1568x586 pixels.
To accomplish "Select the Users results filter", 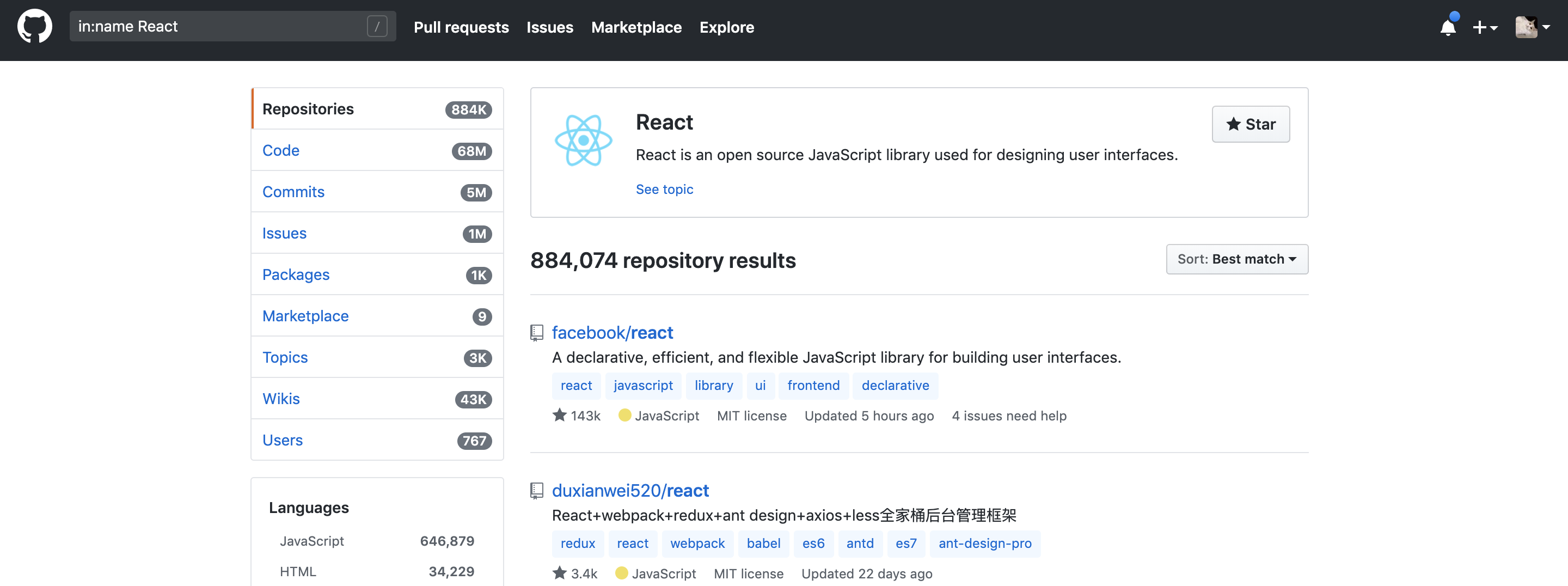I will pos(377,441).
